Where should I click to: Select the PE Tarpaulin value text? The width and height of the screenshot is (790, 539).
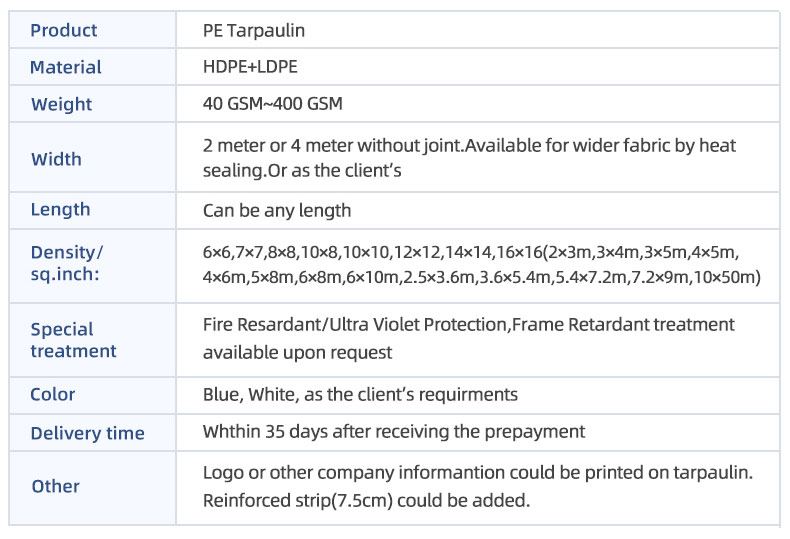[253, 31]
